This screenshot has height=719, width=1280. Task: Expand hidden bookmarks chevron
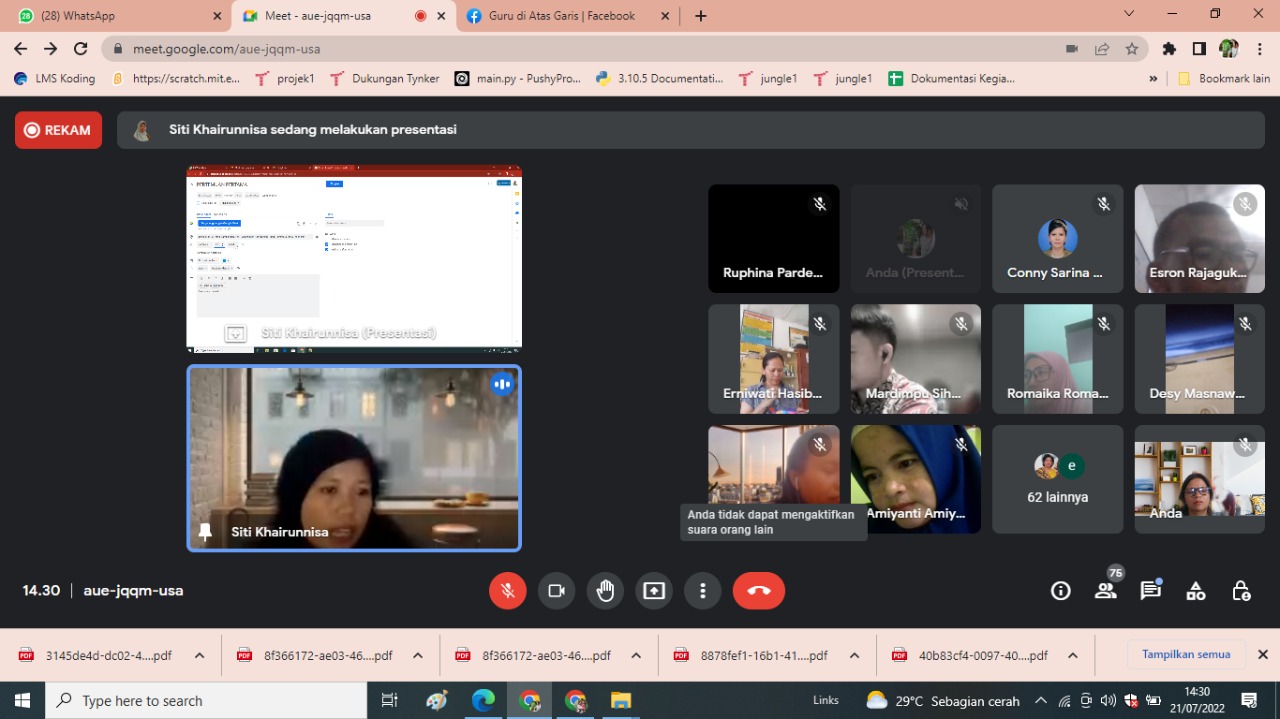[1153, 78]
